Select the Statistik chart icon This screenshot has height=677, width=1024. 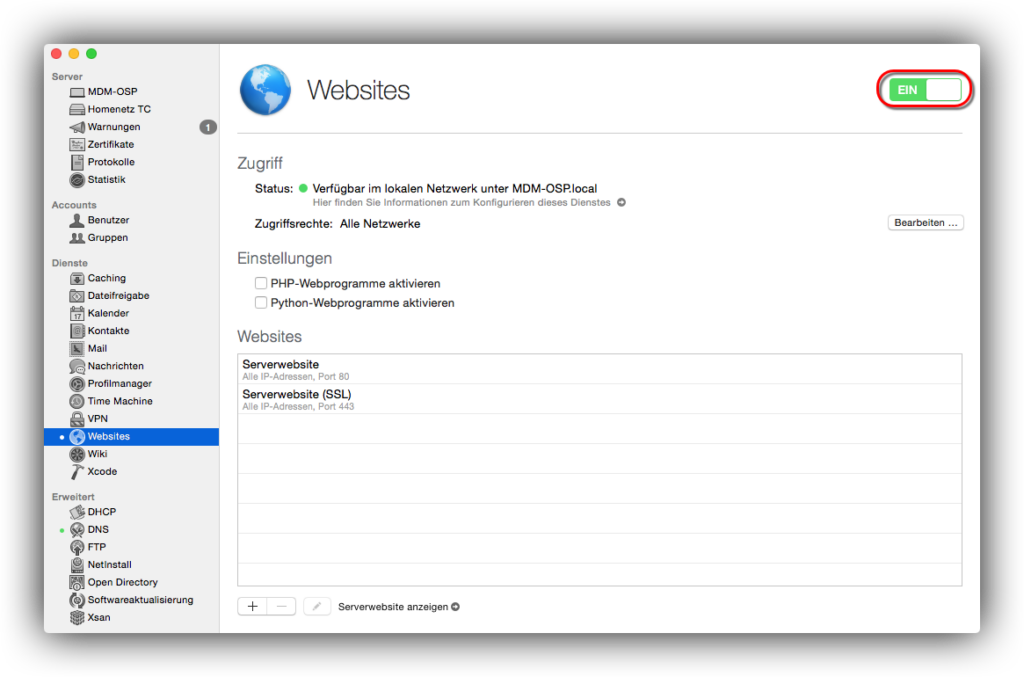click(x=77, y=180)
